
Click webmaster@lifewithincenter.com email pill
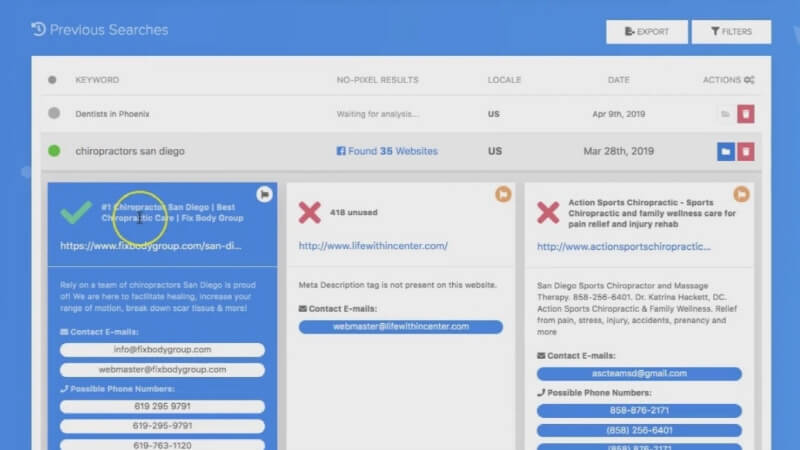tap(401, 327)
